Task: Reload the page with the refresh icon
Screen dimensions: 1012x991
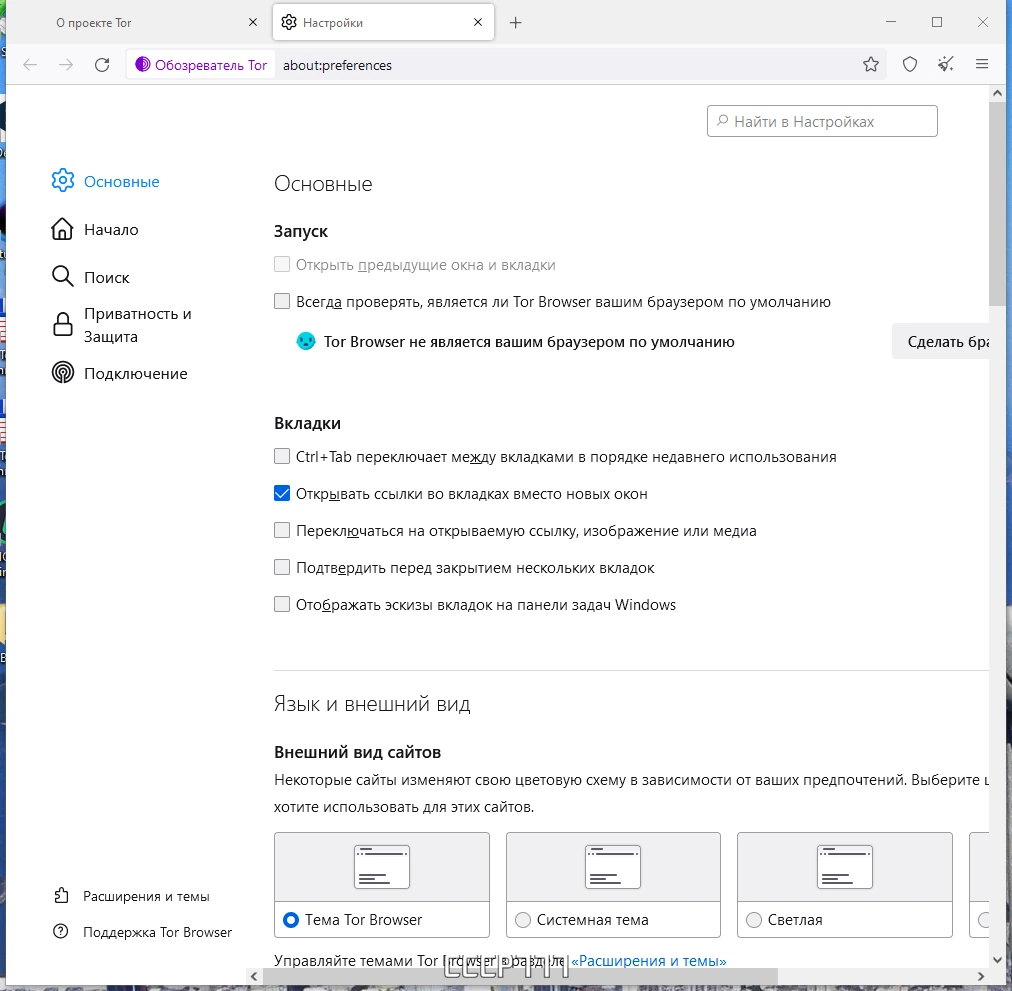Action: tap(102, 65)
